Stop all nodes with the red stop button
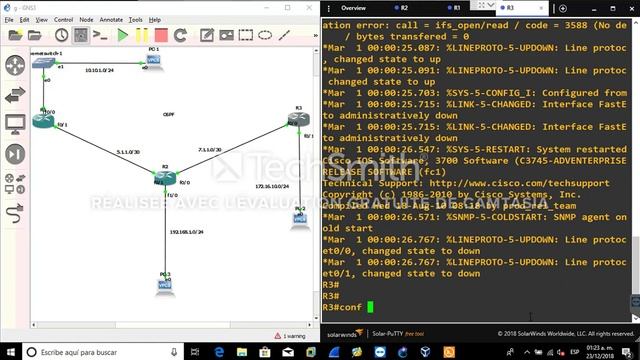This screenshot has width=640, height=360. [x=161, y=35]
